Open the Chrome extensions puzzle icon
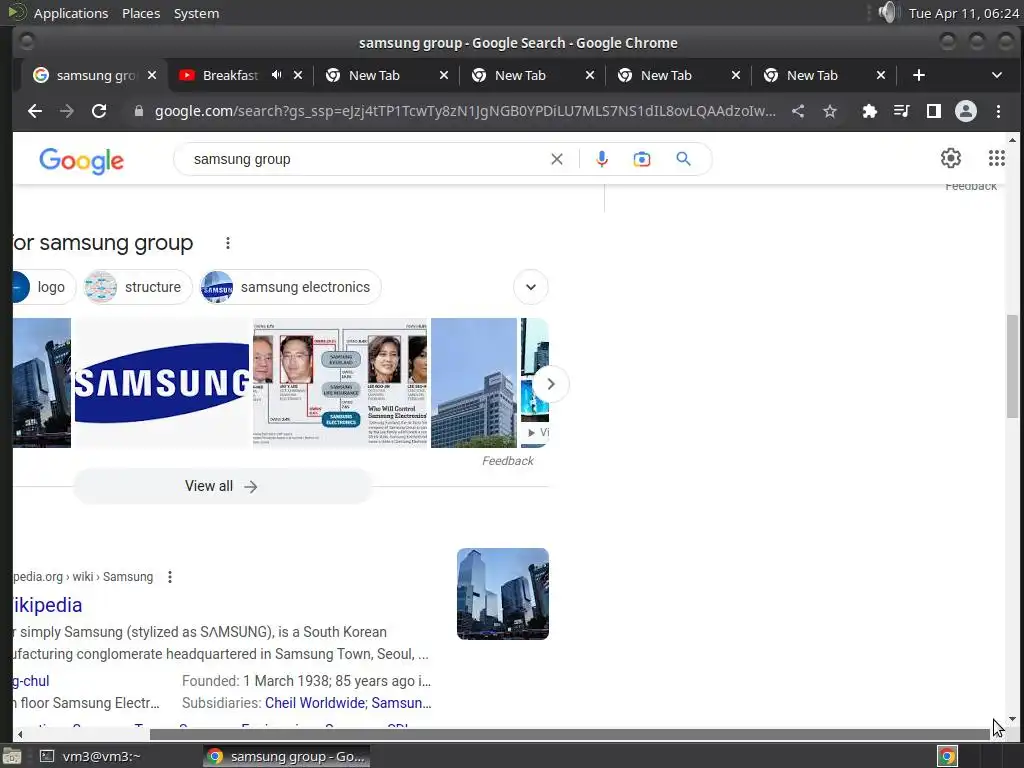The height and width of the screenshot is (768, 1024). tap(869, 111)
